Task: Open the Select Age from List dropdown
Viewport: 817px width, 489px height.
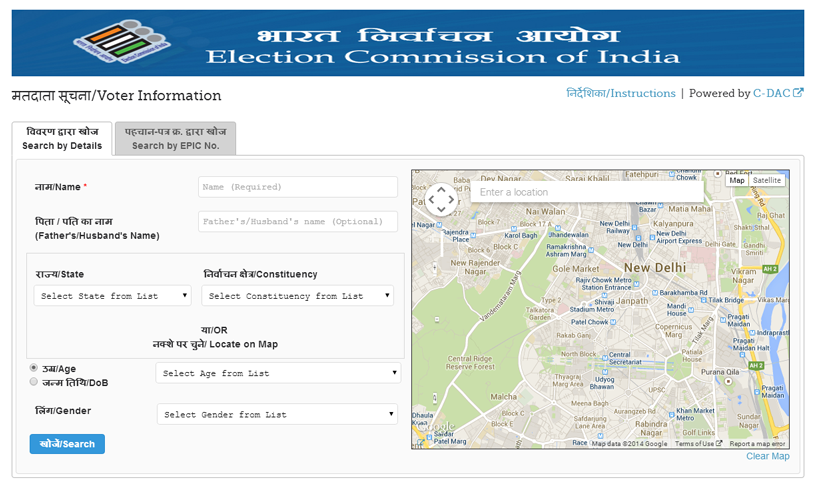Action: click(278, 373)
